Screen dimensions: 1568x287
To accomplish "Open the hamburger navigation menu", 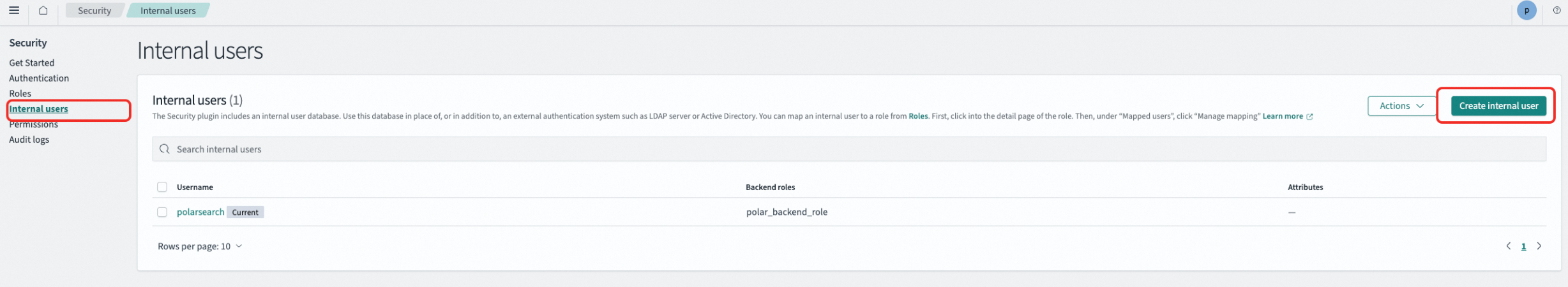I will [14, 10].
